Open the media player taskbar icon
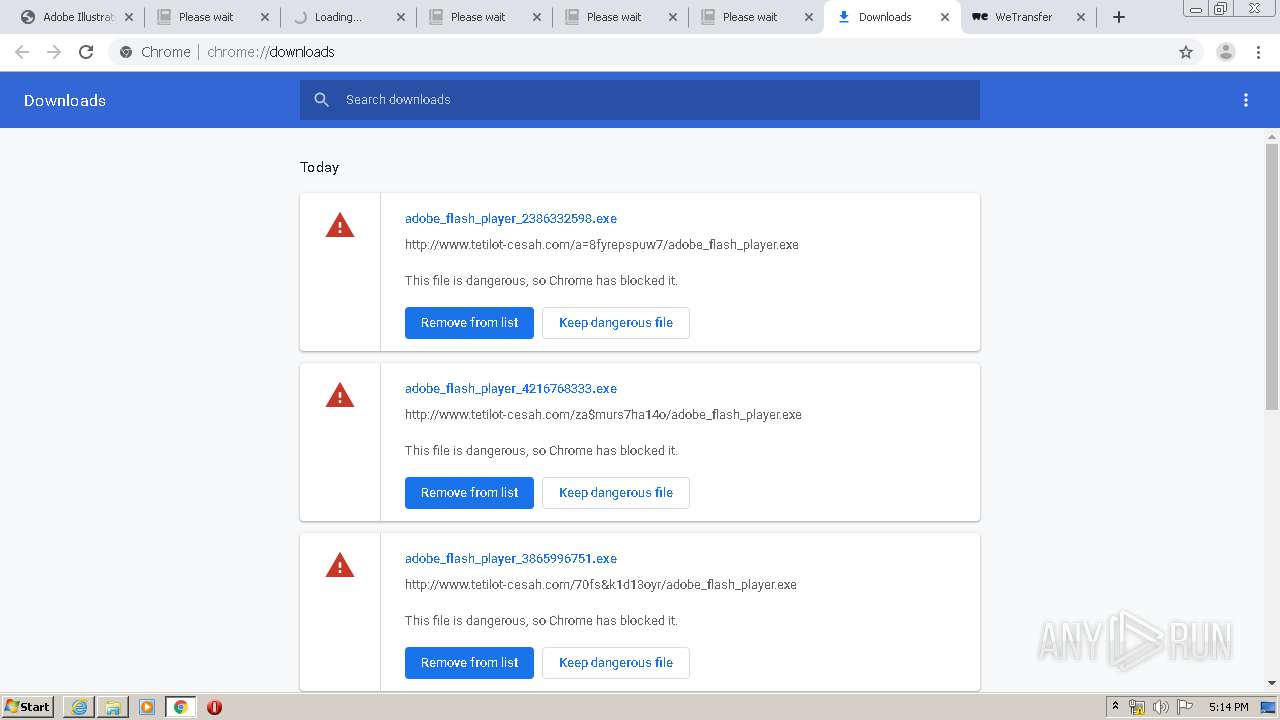 [146, 707]
